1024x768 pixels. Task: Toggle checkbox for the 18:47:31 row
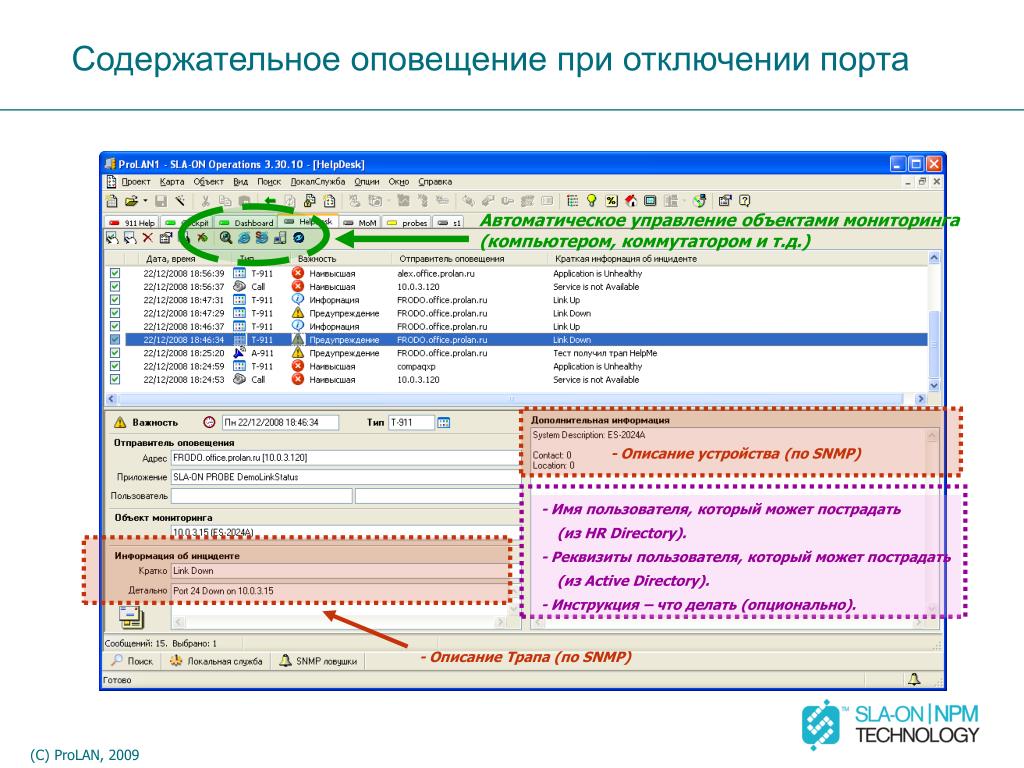115,300
